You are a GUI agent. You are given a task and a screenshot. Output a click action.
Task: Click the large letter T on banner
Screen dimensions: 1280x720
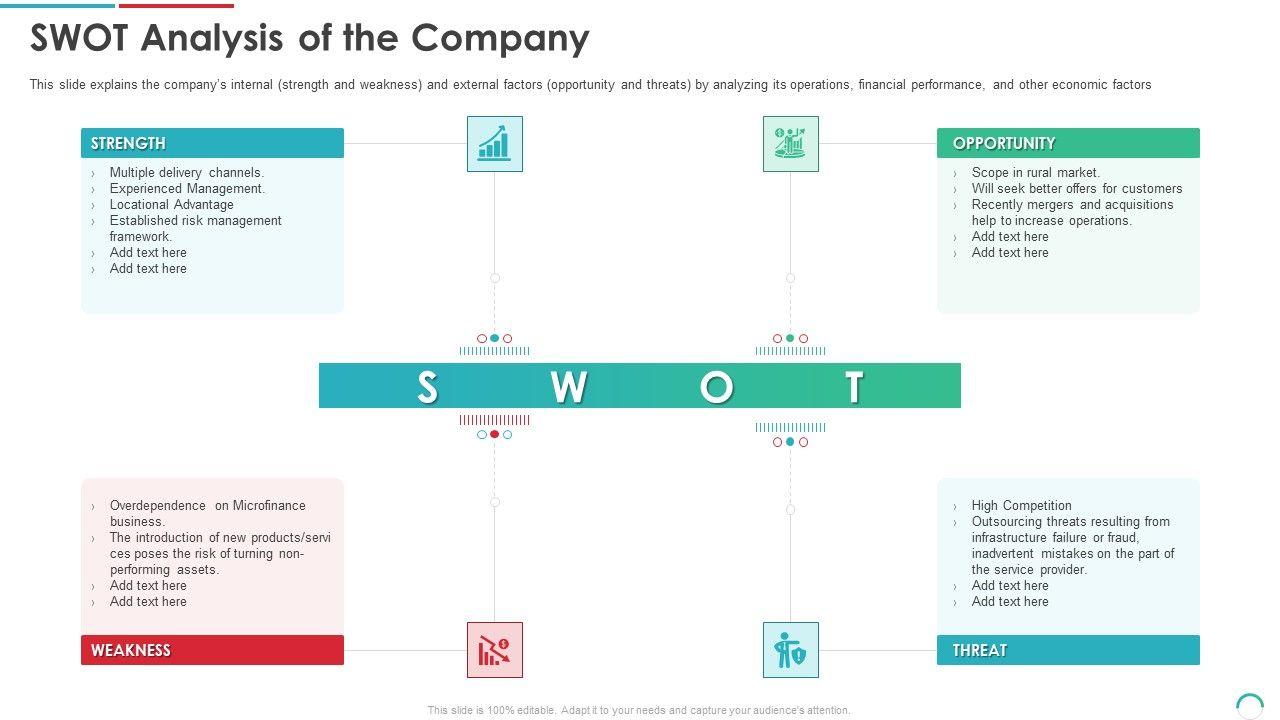click(x=854, y=387)
